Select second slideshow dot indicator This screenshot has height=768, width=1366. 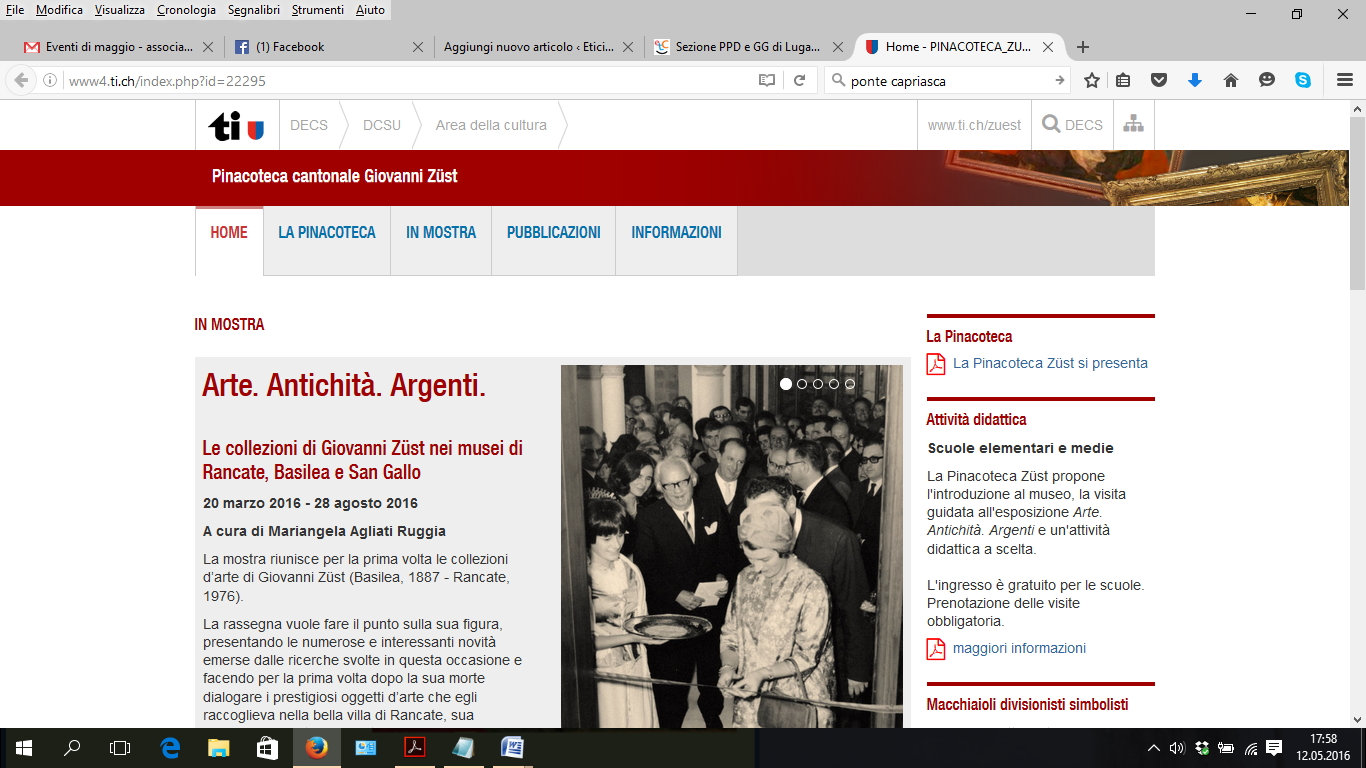pos(802,384)
